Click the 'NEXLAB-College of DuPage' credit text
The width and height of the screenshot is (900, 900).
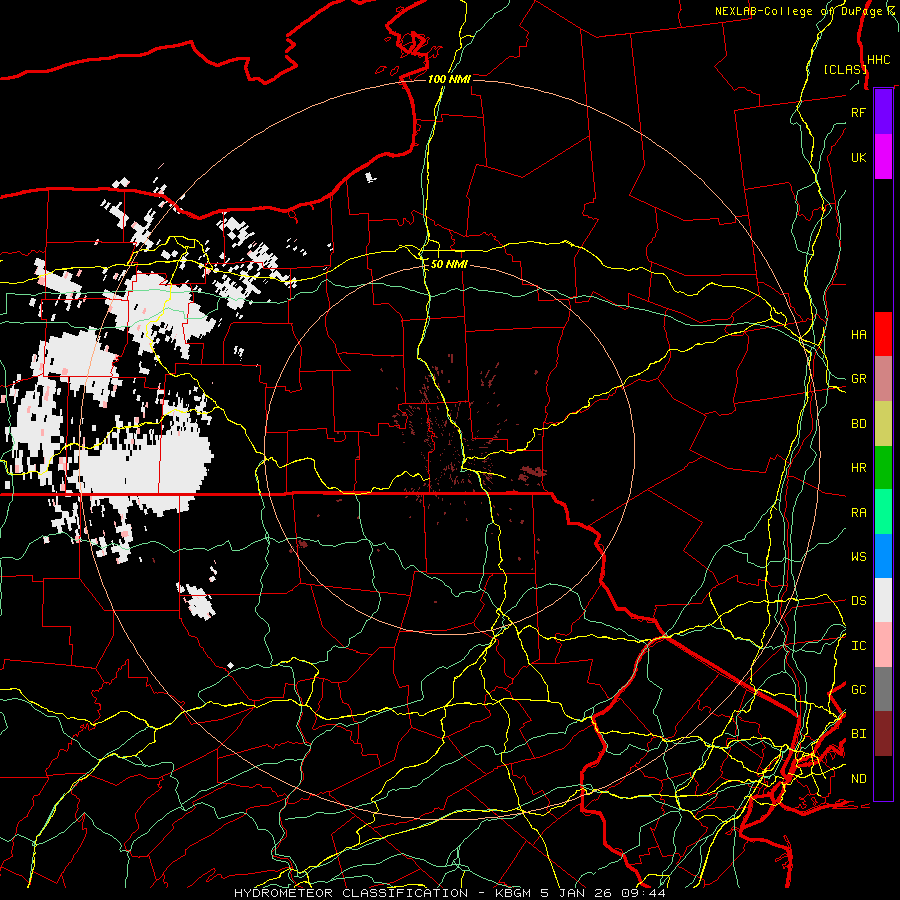coord(800,11)
